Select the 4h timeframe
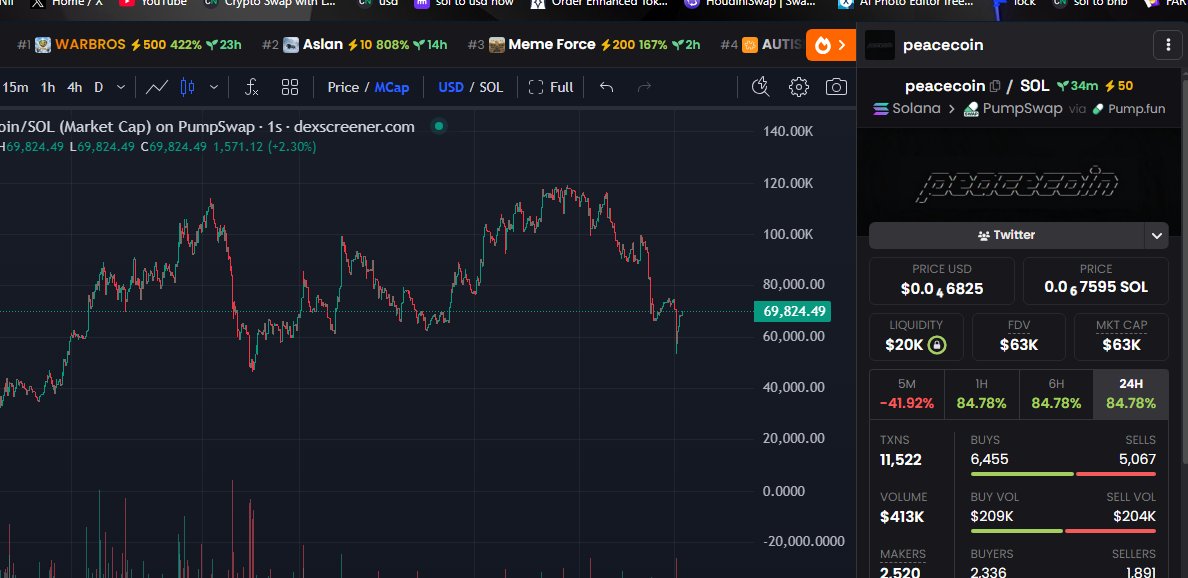1188x578 pixels. (x=74, y=87)
